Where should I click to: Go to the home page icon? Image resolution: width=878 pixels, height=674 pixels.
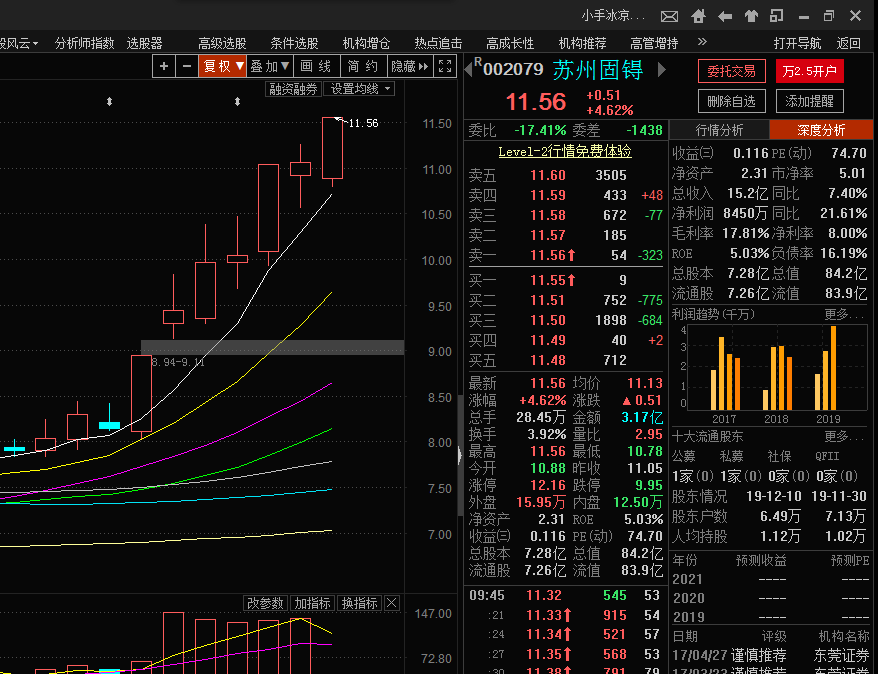[698, 16]
